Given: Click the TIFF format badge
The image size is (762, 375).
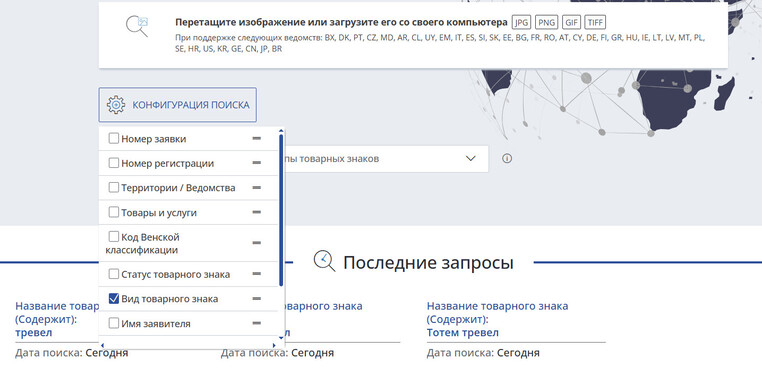Looking at the screenshot, I should pos(595,22).
